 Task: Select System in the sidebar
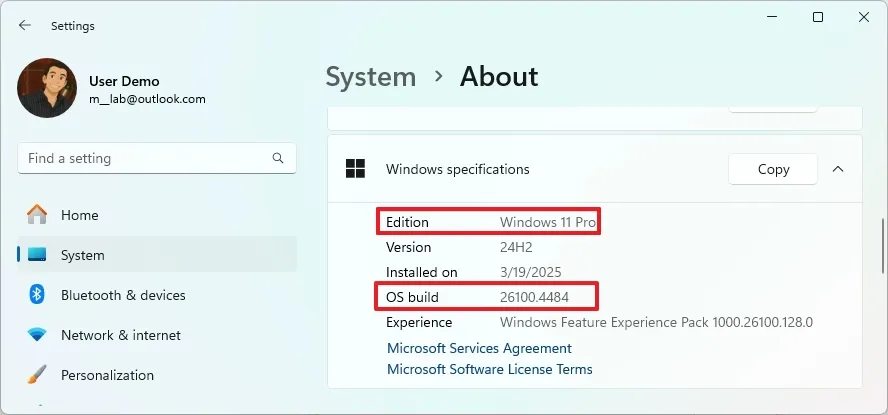point(157,255)
